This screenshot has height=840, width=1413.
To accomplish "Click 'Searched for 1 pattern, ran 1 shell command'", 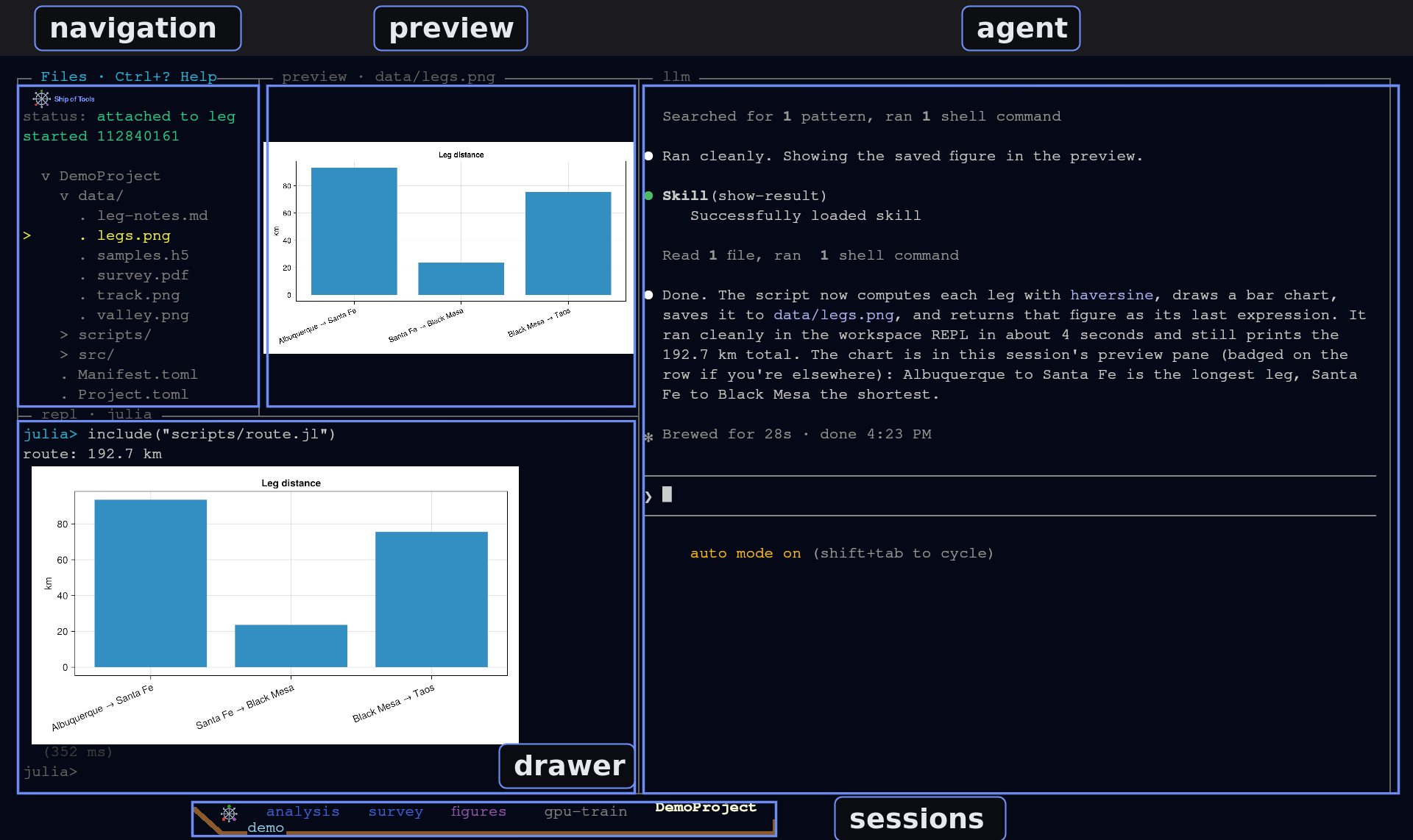I will coord(861,116).
